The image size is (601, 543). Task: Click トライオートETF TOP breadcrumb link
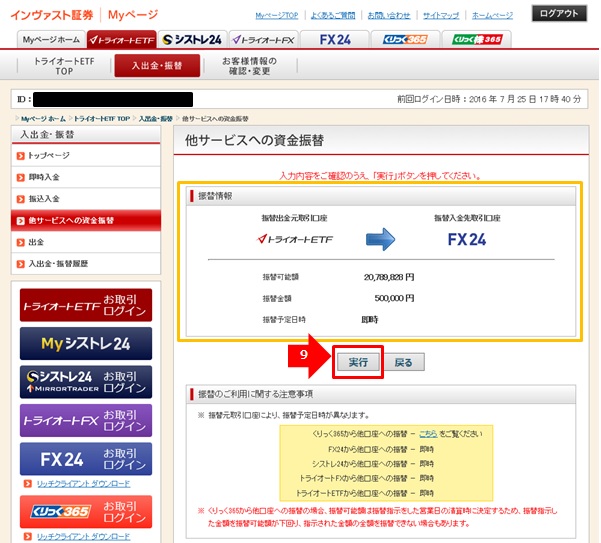tap(102, 119)
